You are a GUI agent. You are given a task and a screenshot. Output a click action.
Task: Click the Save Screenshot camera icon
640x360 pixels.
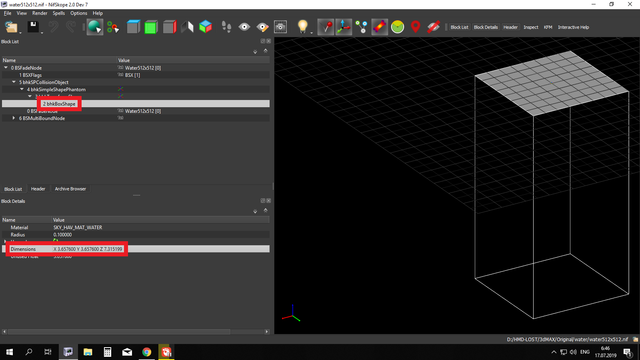(x=280, y=27)
